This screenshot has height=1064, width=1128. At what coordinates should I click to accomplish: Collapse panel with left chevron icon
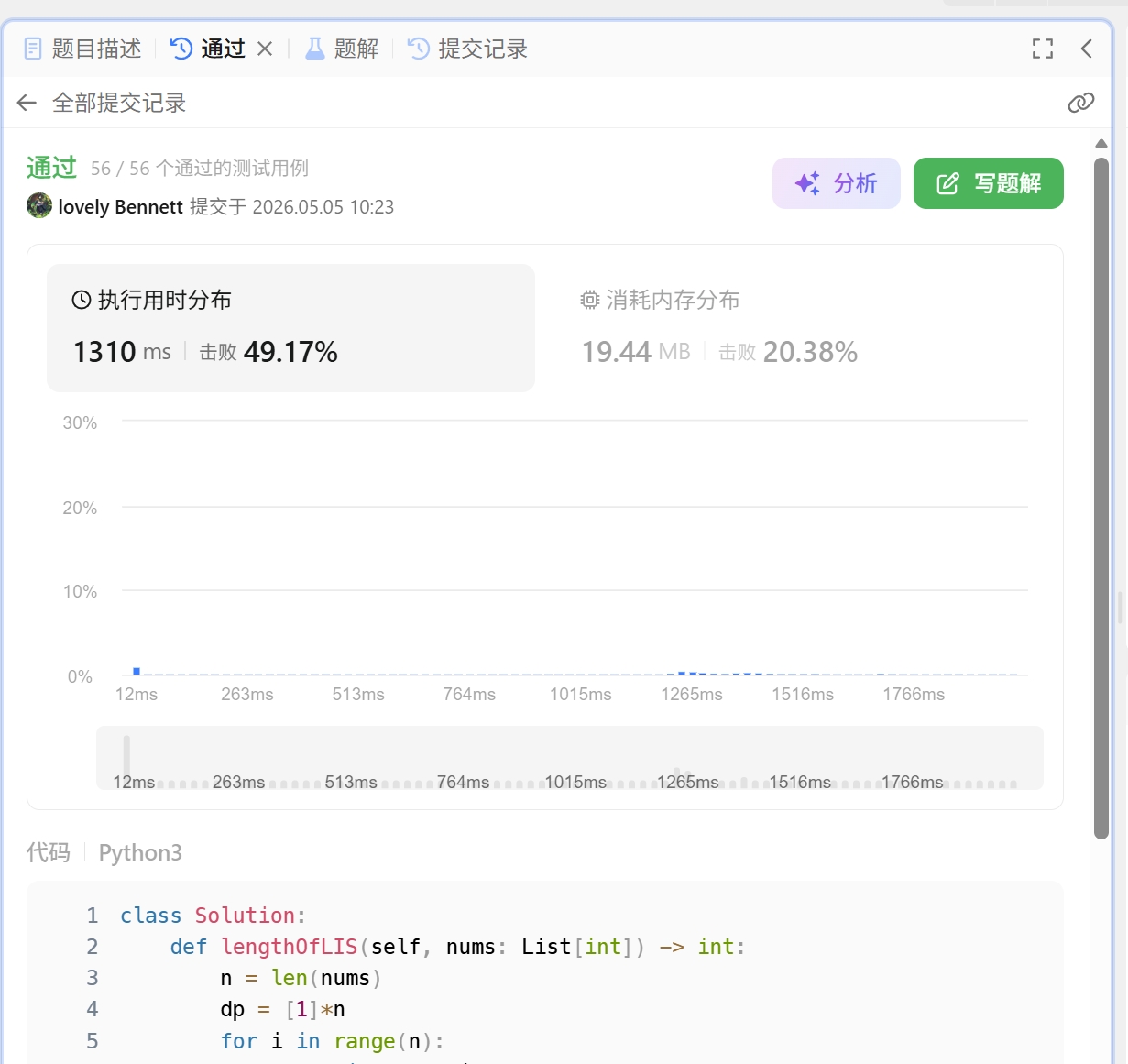(1086, 49)
